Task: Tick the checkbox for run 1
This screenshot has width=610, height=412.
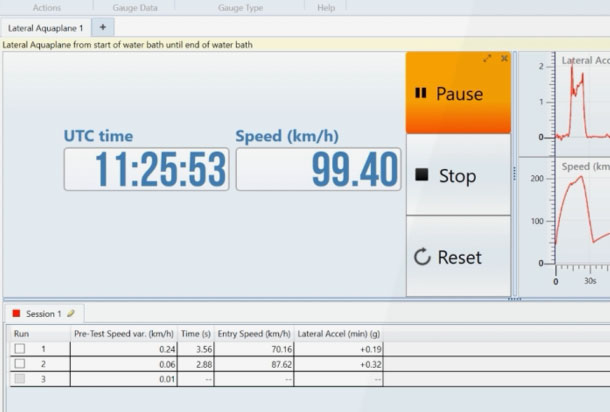Action: pyautogui.click(x=18, y=349)
